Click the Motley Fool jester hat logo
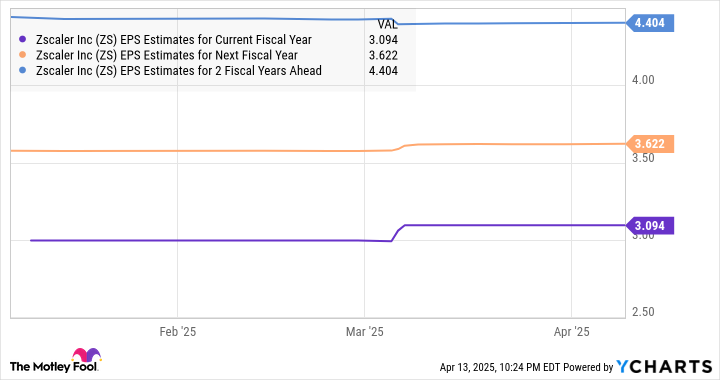 click(x=86, y=355)
